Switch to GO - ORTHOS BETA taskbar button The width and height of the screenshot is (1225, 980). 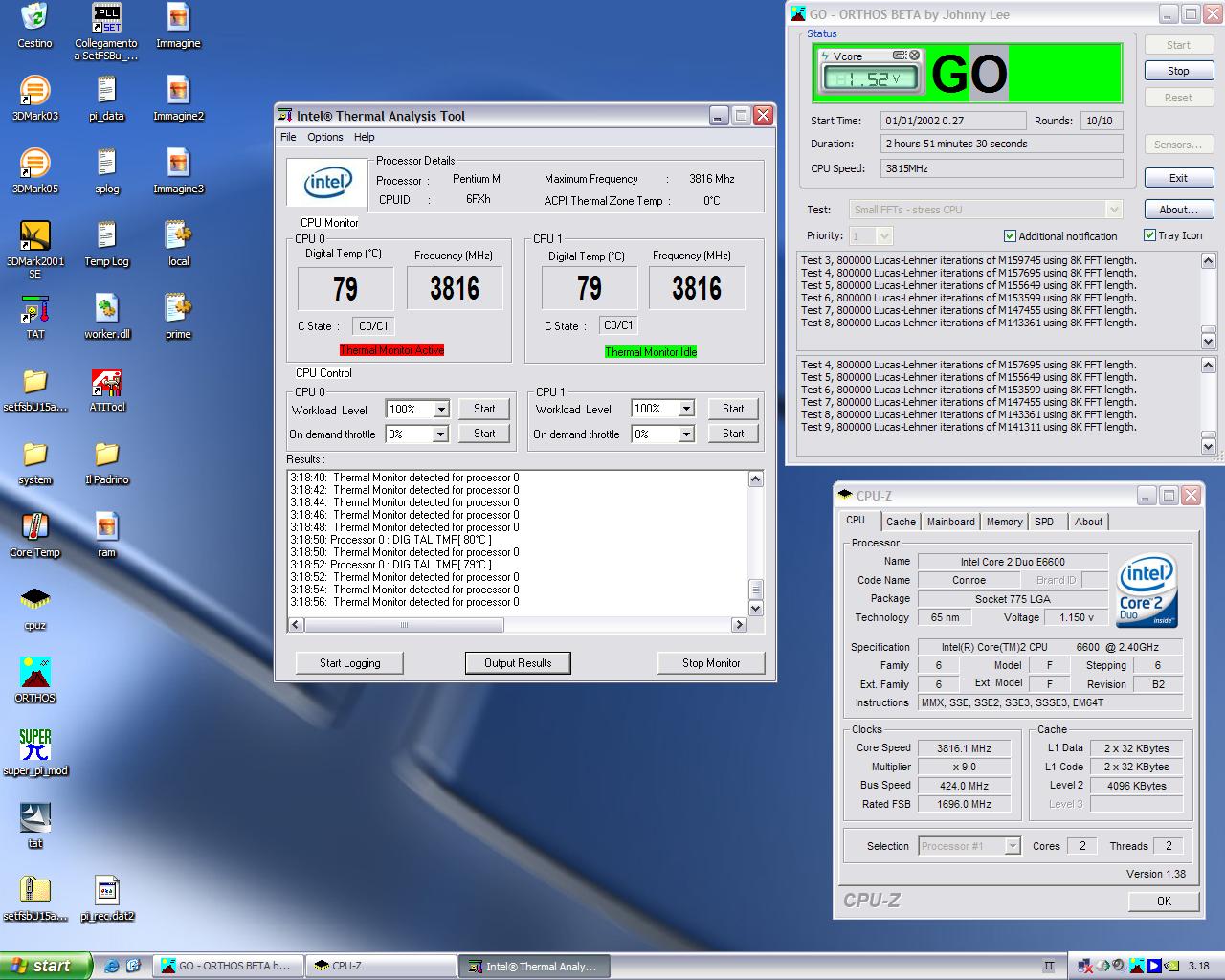point(228,966)
